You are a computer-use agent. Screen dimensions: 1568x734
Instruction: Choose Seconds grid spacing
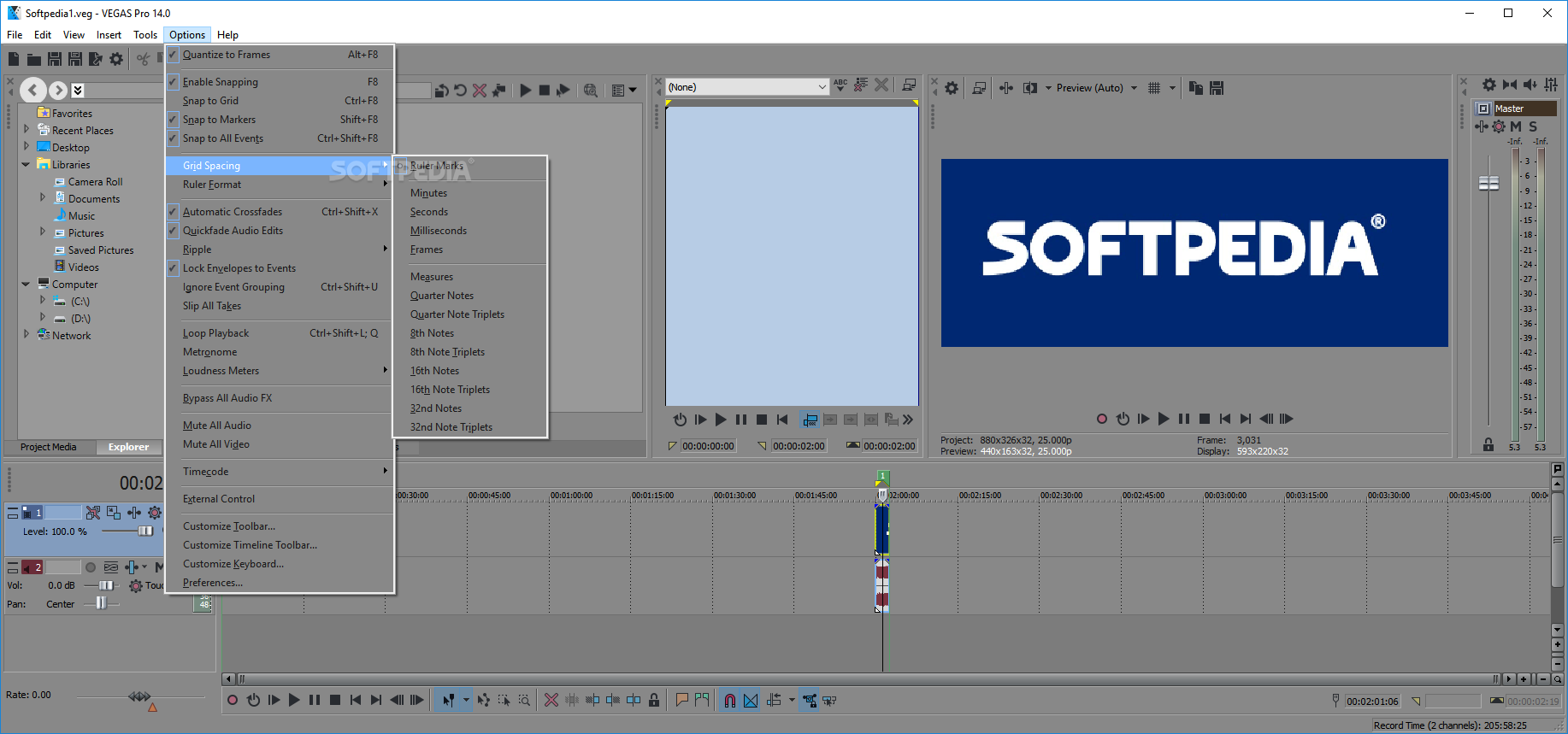click(x=469, y=212)
